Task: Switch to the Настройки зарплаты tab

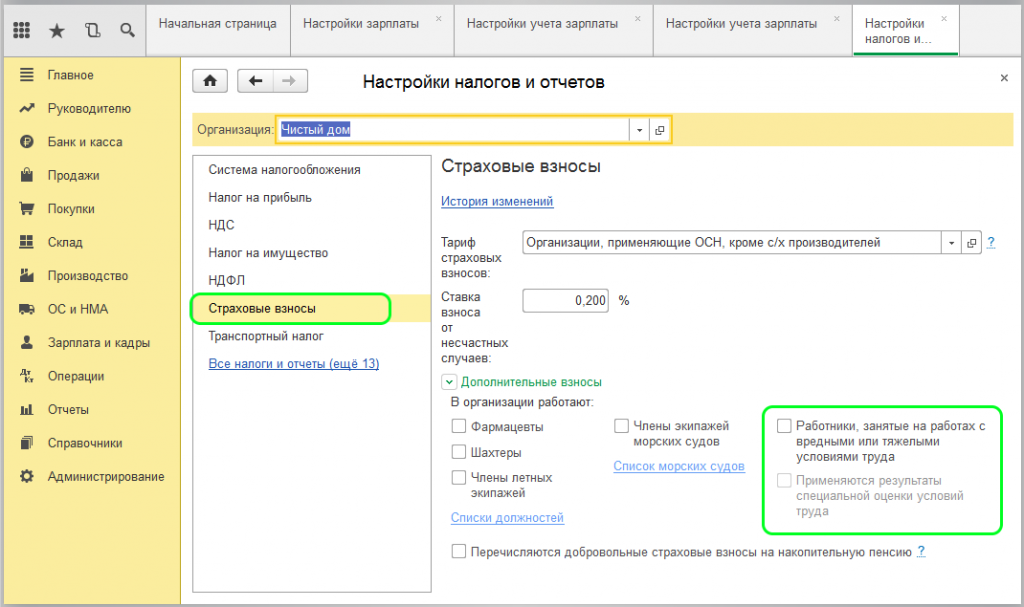Action: (x=361, y=22)
